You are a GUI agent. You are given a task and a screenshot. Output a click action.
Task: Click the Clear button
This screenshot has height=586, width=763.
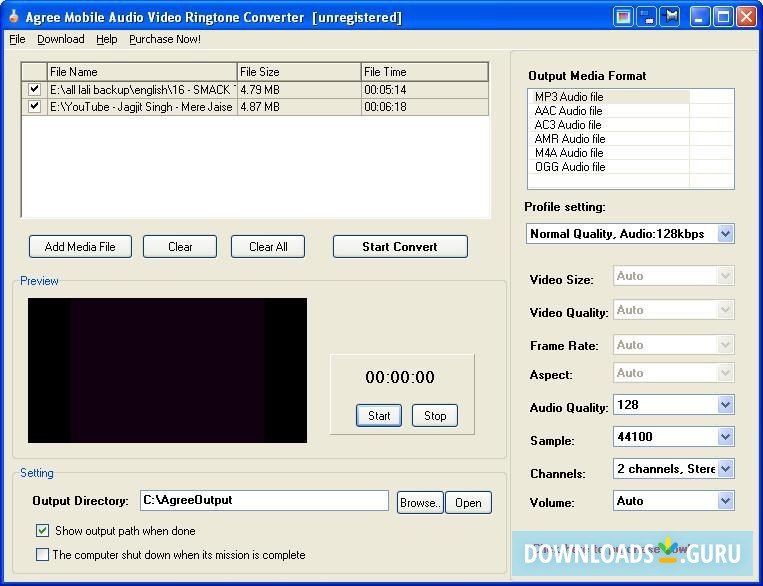click(x=180, y=247)
